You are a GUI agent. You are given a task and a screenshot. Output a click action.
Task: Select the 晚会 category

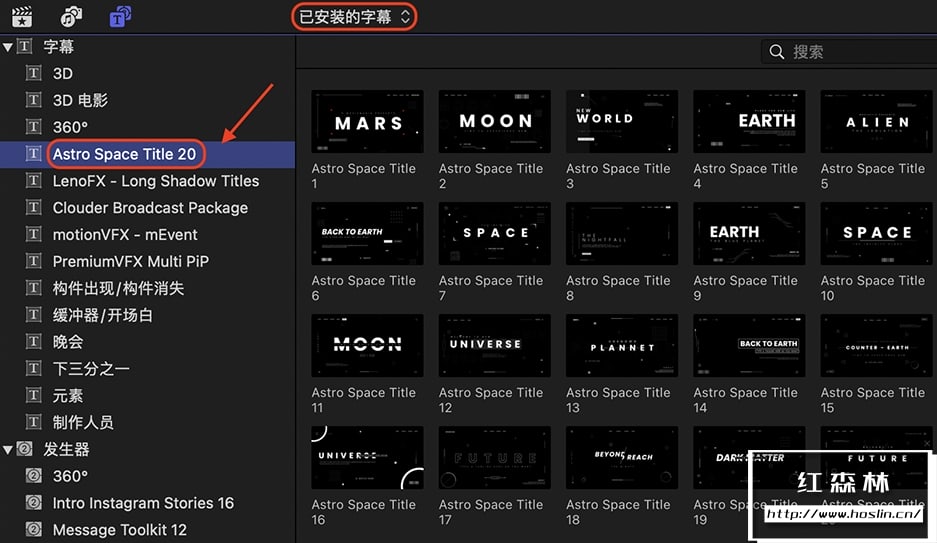pyautogui.click(x=68, y=342)
